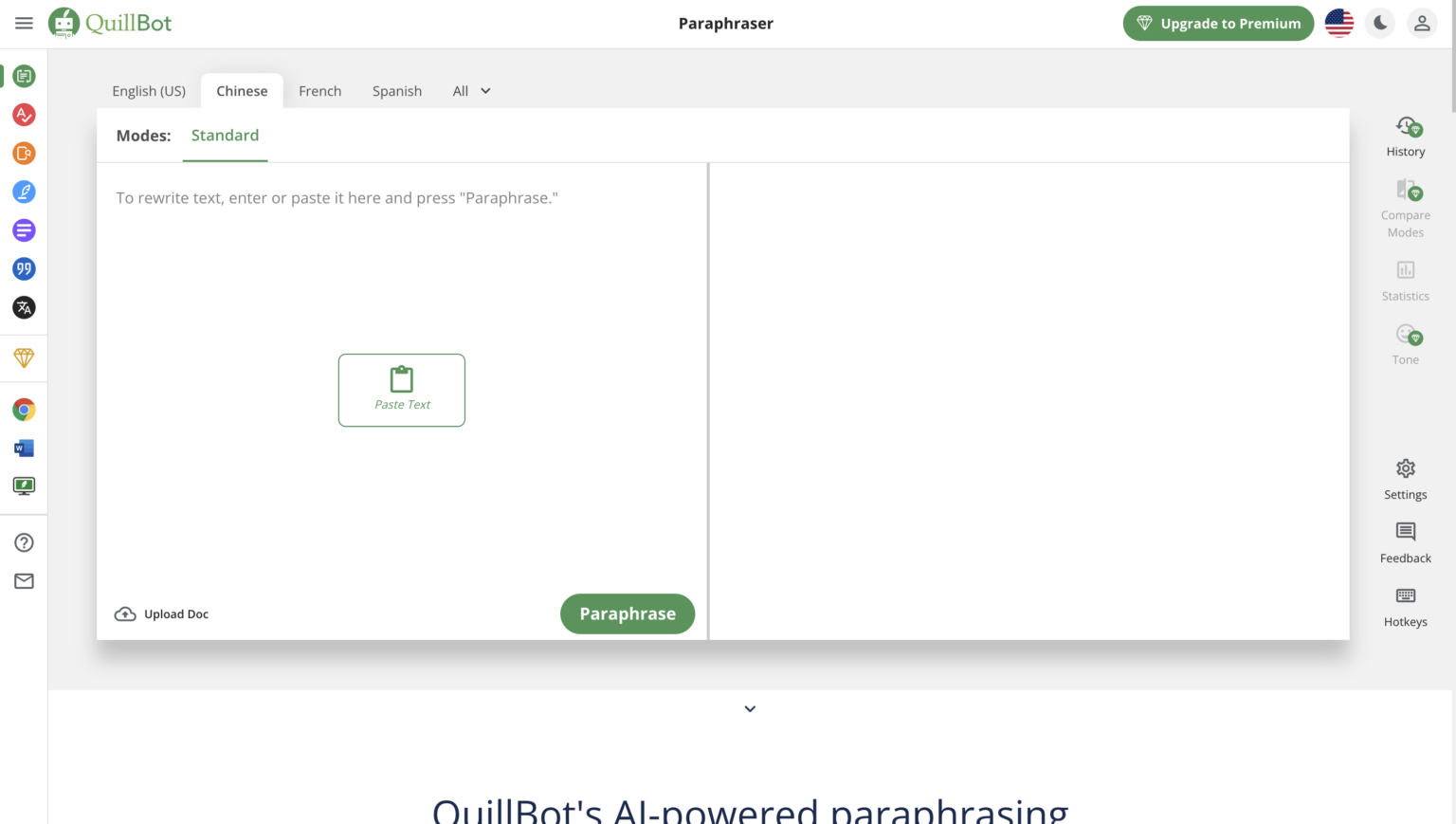The height and width of the screenshot is (824, 1456).
Task: Open the Co-Writer pen icon
Action: [24, 192]
